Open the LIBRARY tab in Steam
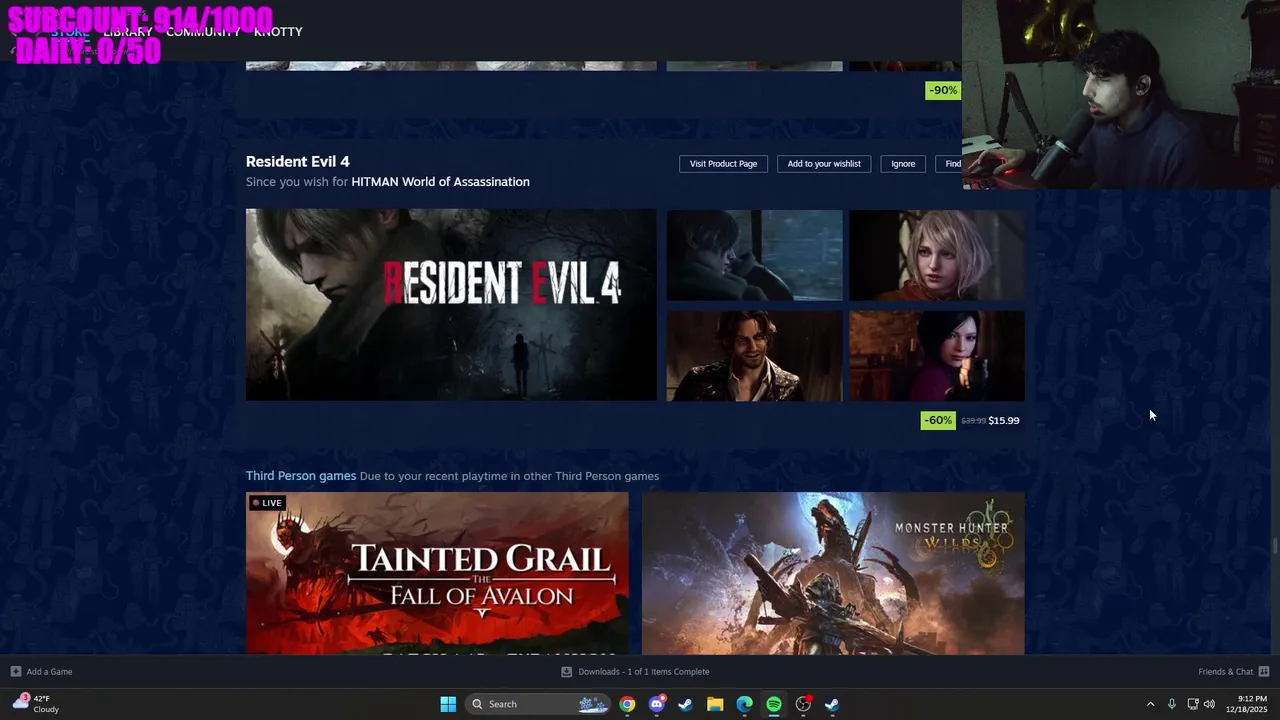Screen dimensions: 1280x720 click(x=128, y=32)
